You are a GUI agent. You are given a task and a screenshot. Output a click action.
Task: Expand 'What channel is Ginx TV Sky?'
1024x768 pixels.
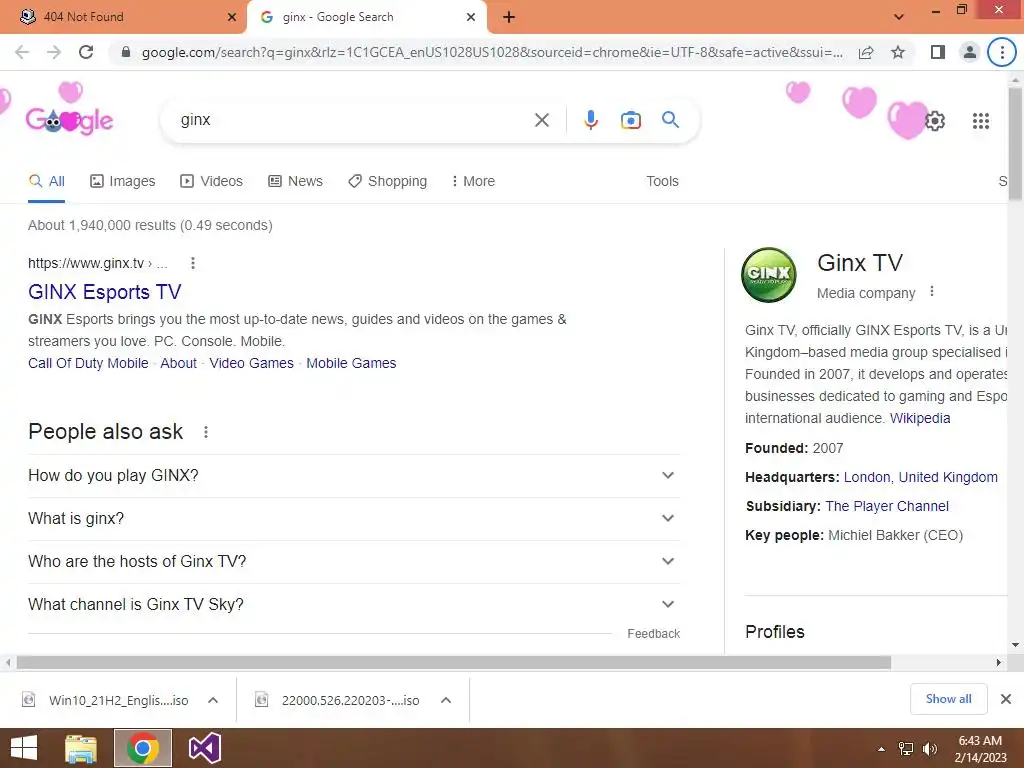click(x=354, y=605)
